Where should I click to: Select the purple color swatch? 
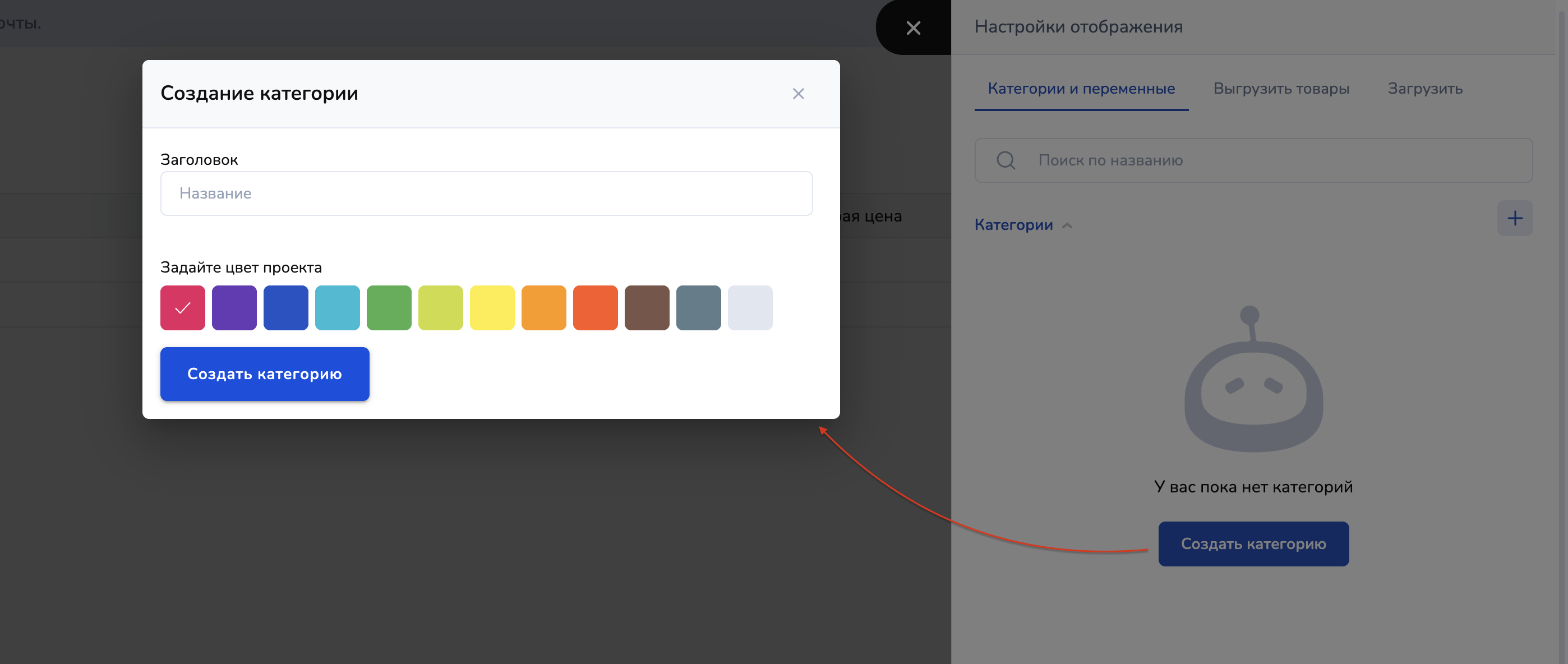click(x=234, y=308)
